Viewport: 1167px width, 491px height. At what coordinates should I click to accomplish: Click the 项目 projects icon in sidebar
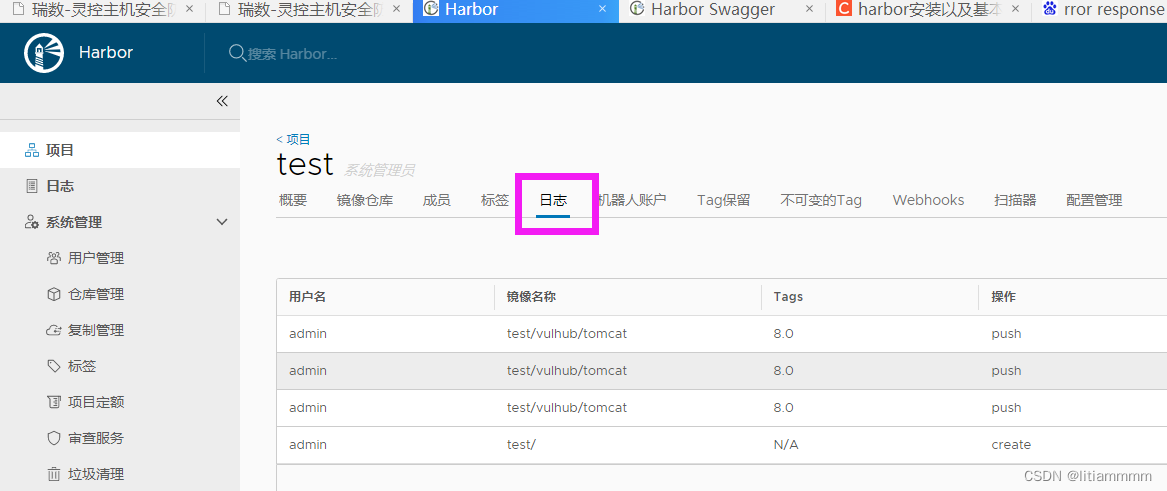32,150
